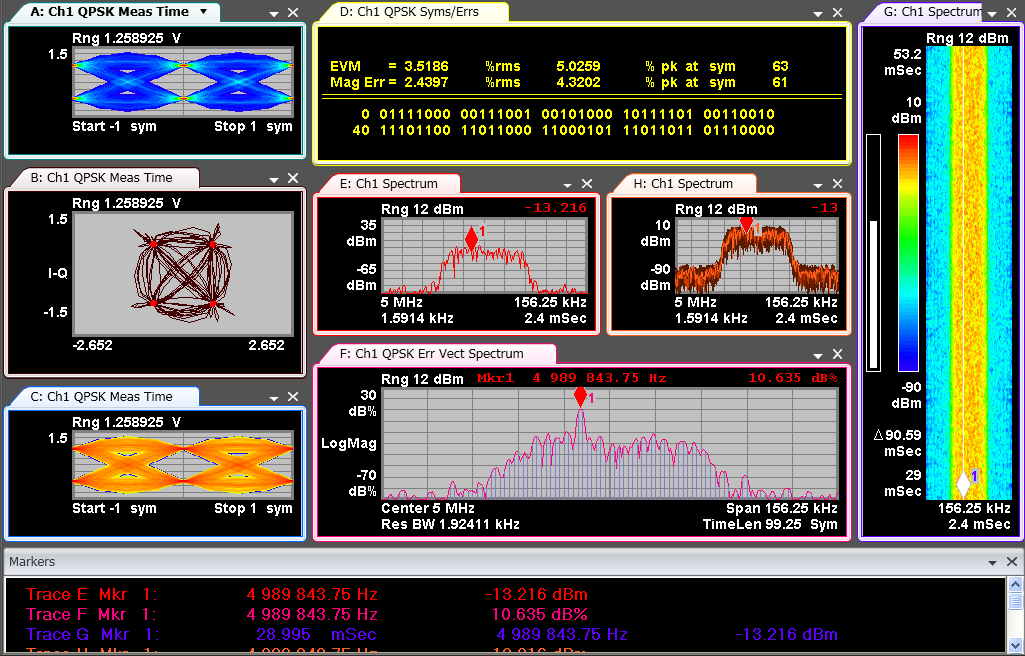Screen dimensions: 1025x656
Task: Open window options dropdown for Trace E
Action: [x=567, y=184]
